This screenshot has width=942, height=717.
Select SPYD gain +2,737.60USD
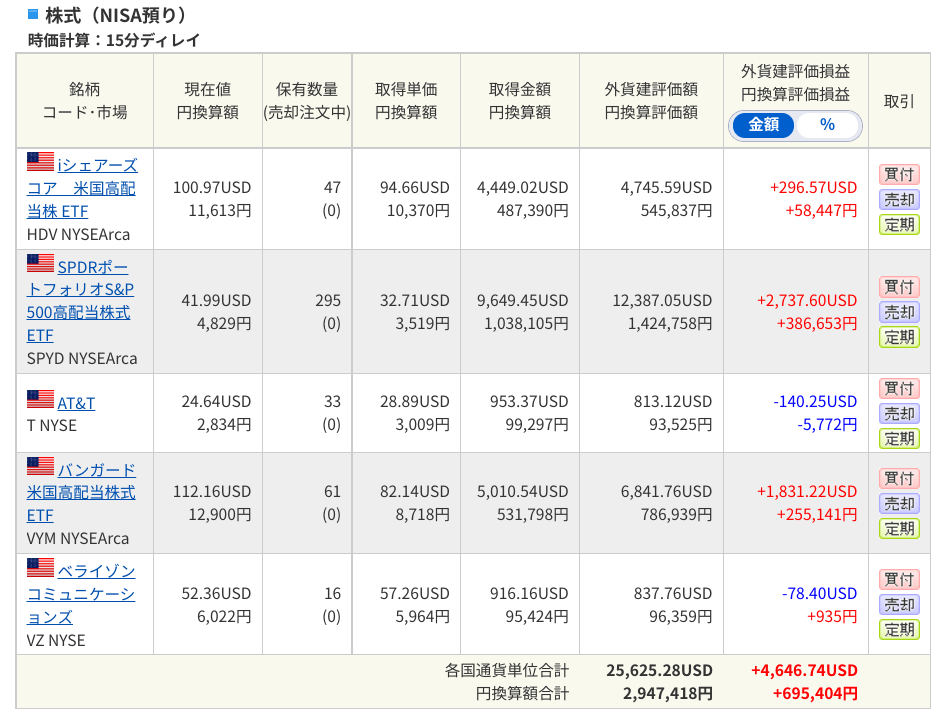807,301
